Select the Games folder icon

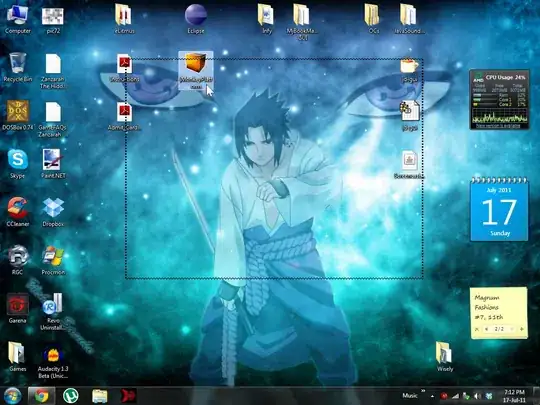(17, 356)
